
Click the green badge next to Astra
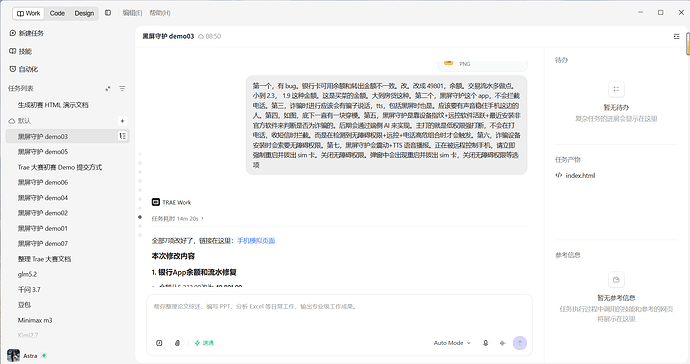(44, 356)
